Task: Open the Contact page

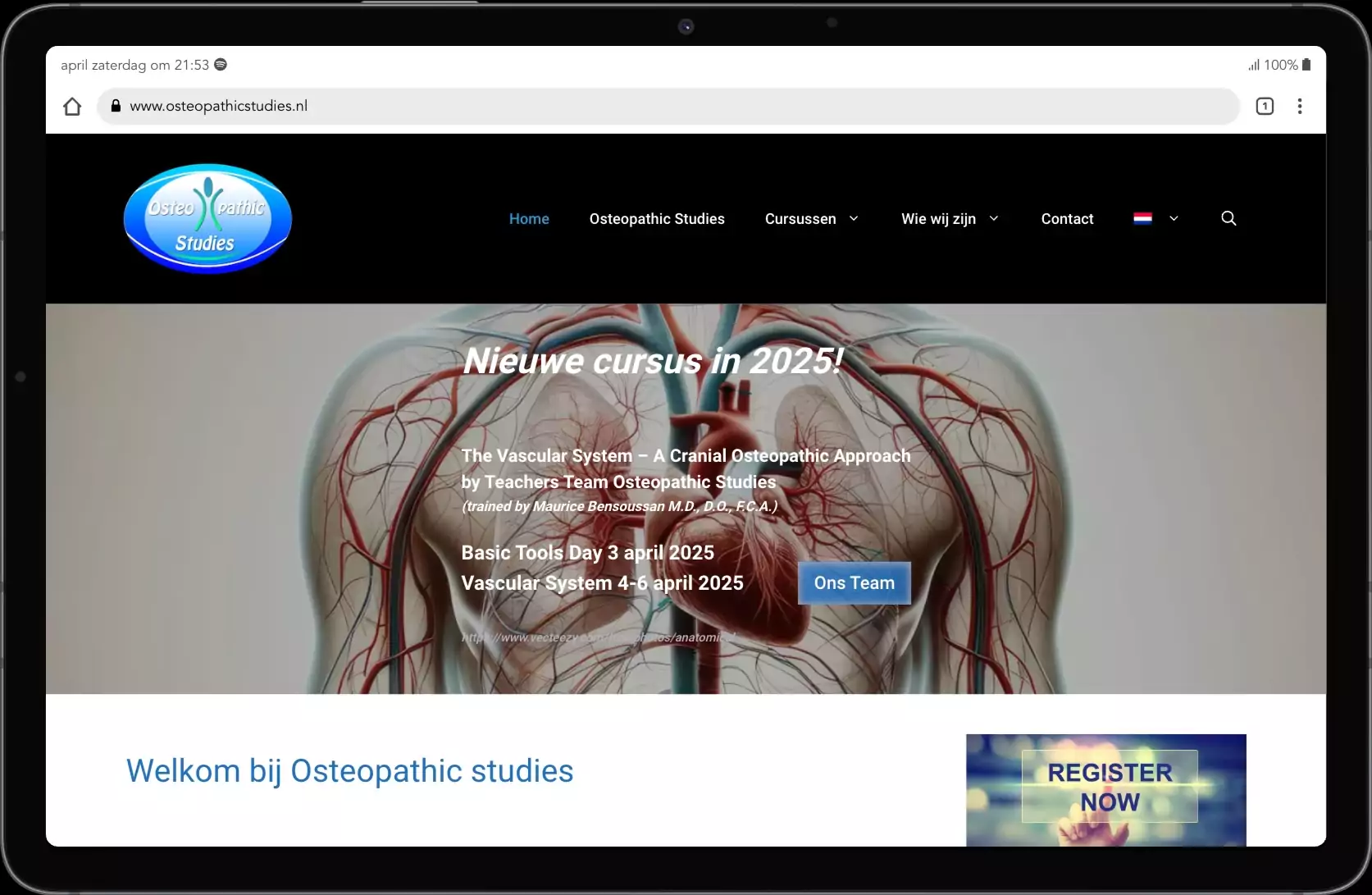Action: (1067, 219)
